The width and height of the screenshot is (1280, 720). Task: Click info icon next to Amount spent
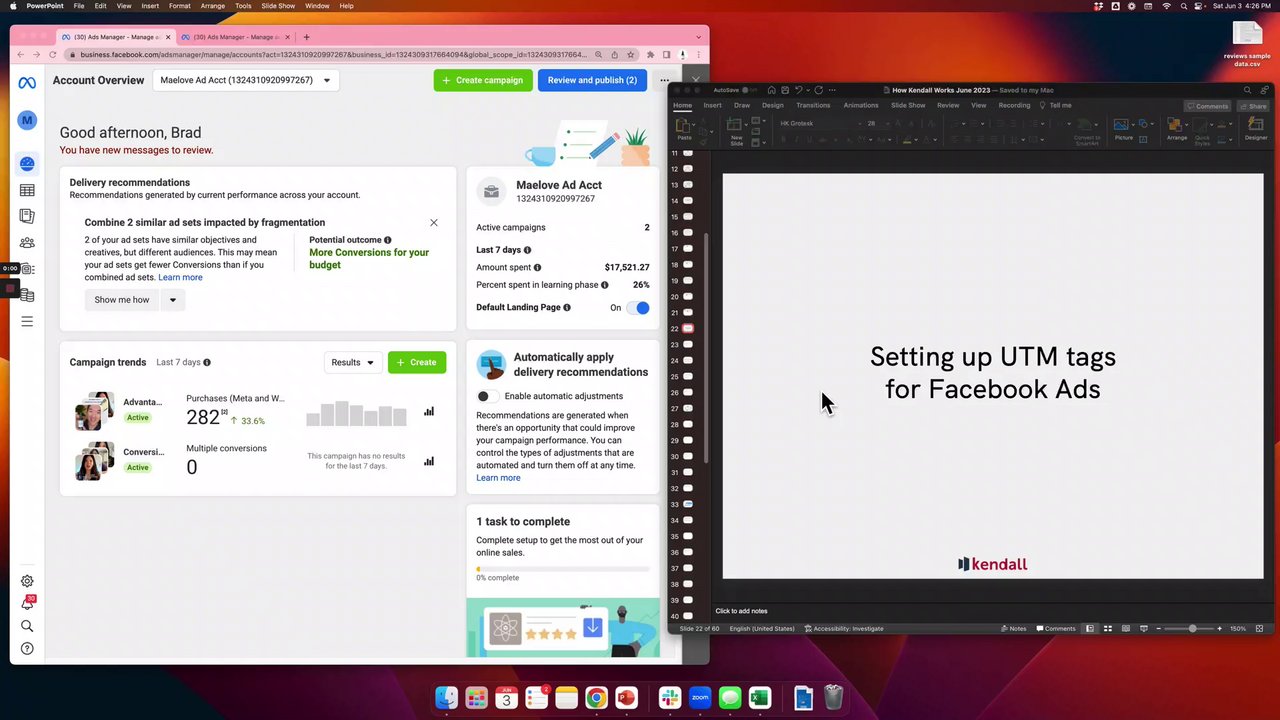537,267
